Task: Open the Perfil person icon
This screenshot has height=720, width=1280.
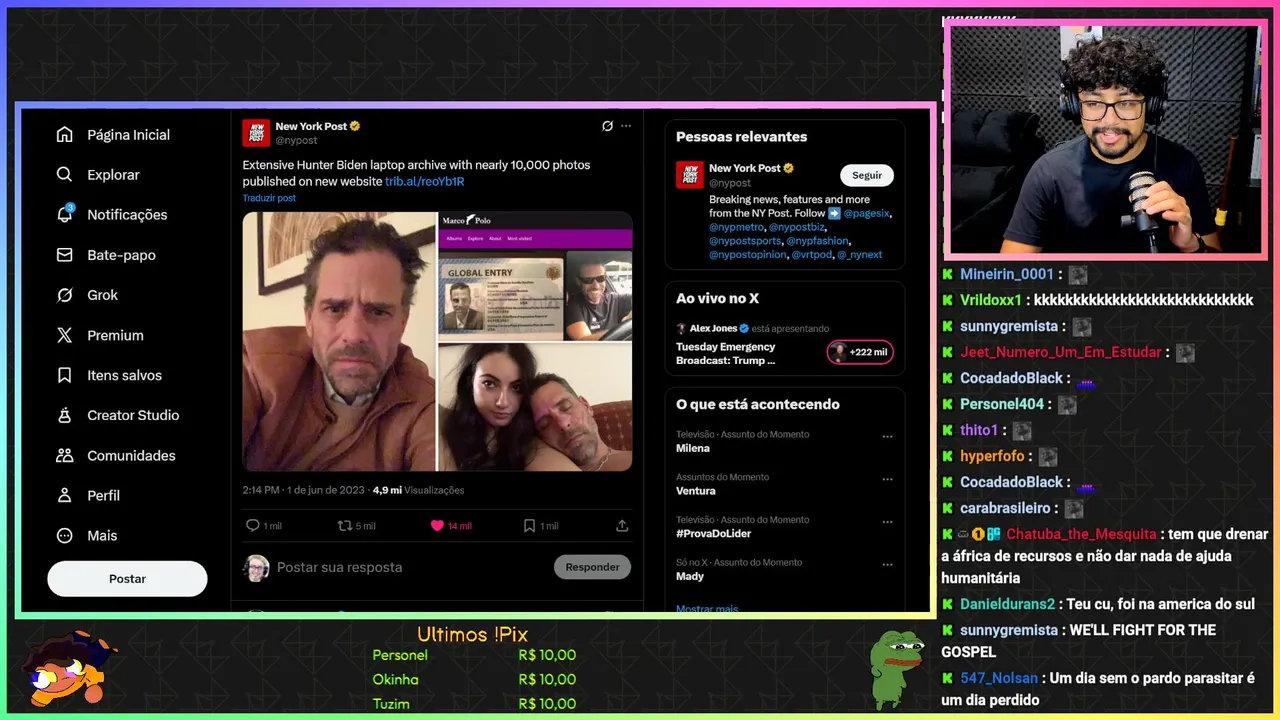Action: point(65,495)
